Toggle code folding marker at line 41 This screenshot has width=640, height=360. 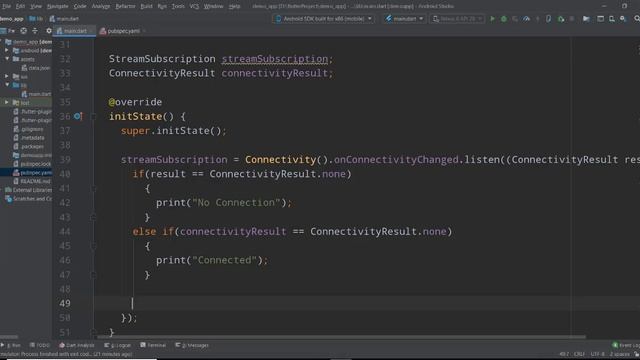[93, 189]
